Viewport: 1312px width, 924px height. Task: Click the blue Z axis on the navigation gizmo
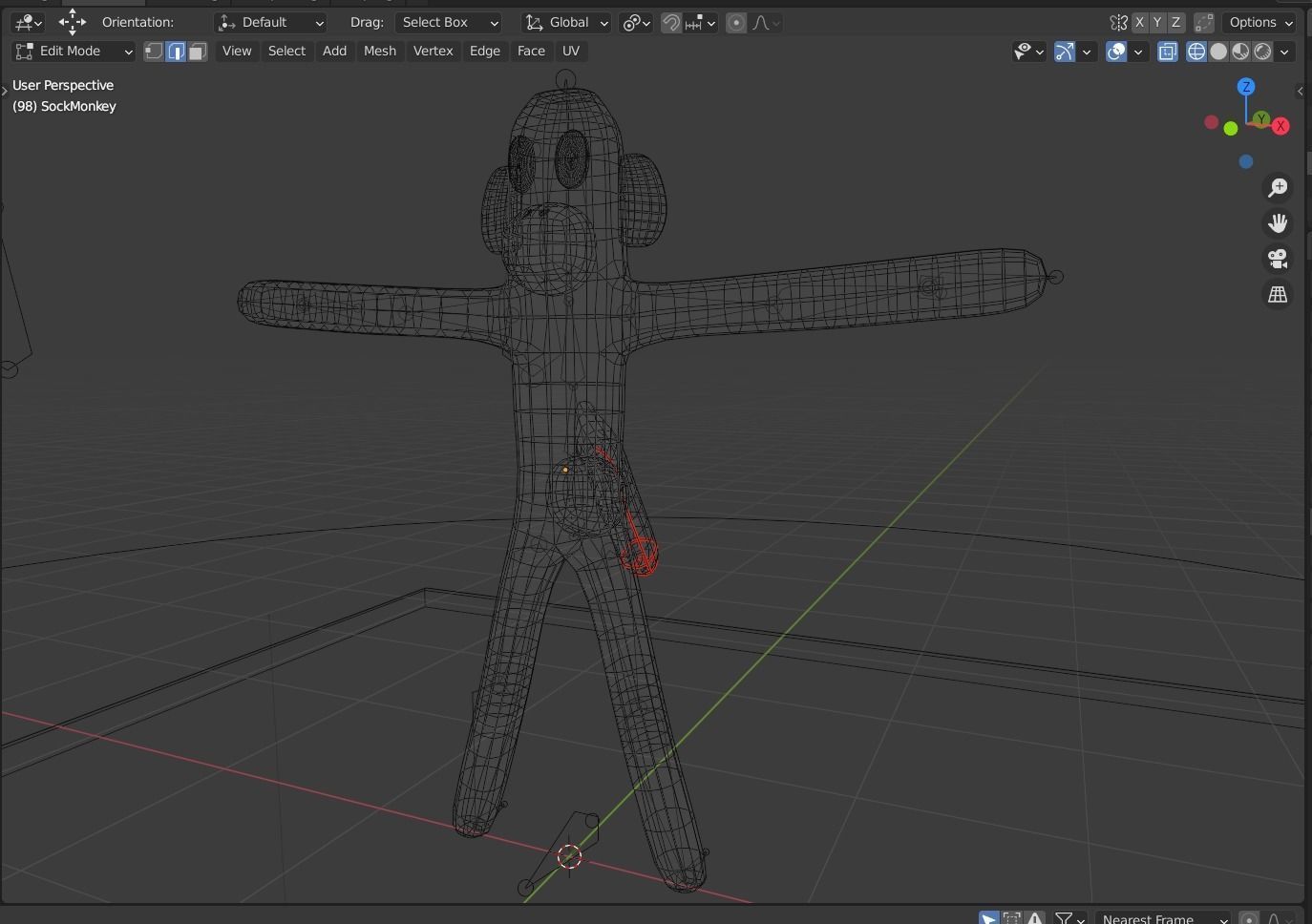point(1246,87)
